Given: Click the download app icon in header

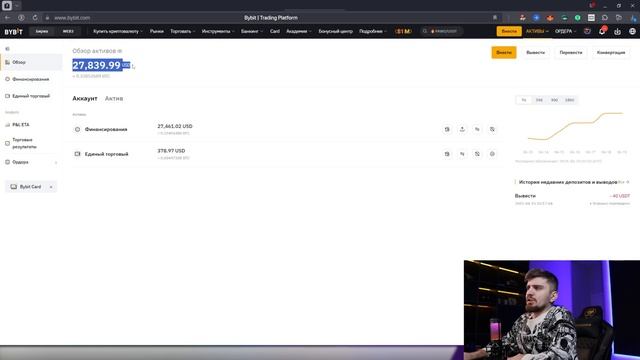Looking at the screenshot, I should coord(617,31).
